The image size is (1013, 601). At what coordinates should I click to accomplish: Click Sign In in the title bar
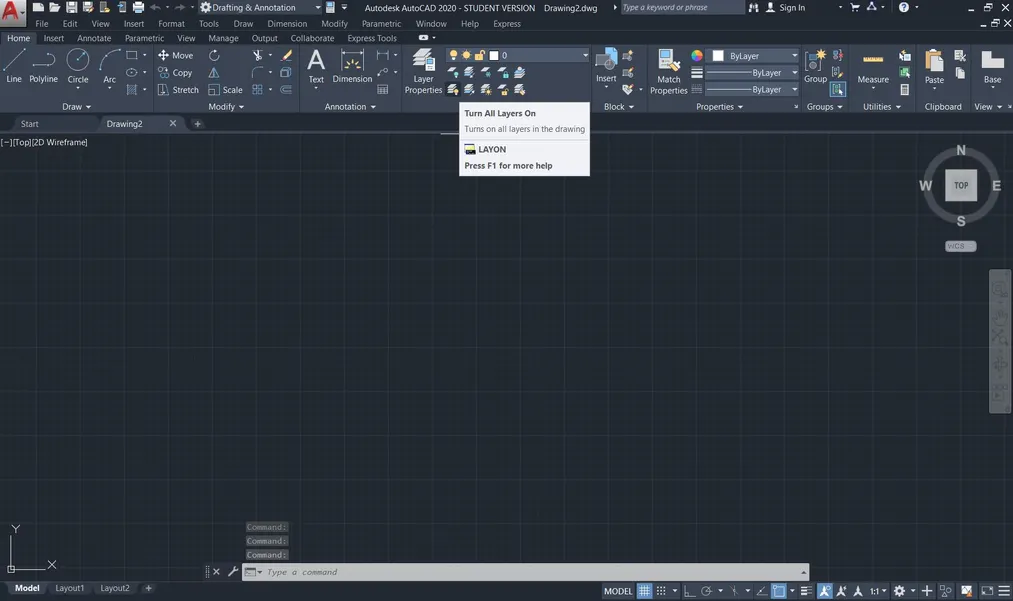[794, 7]
